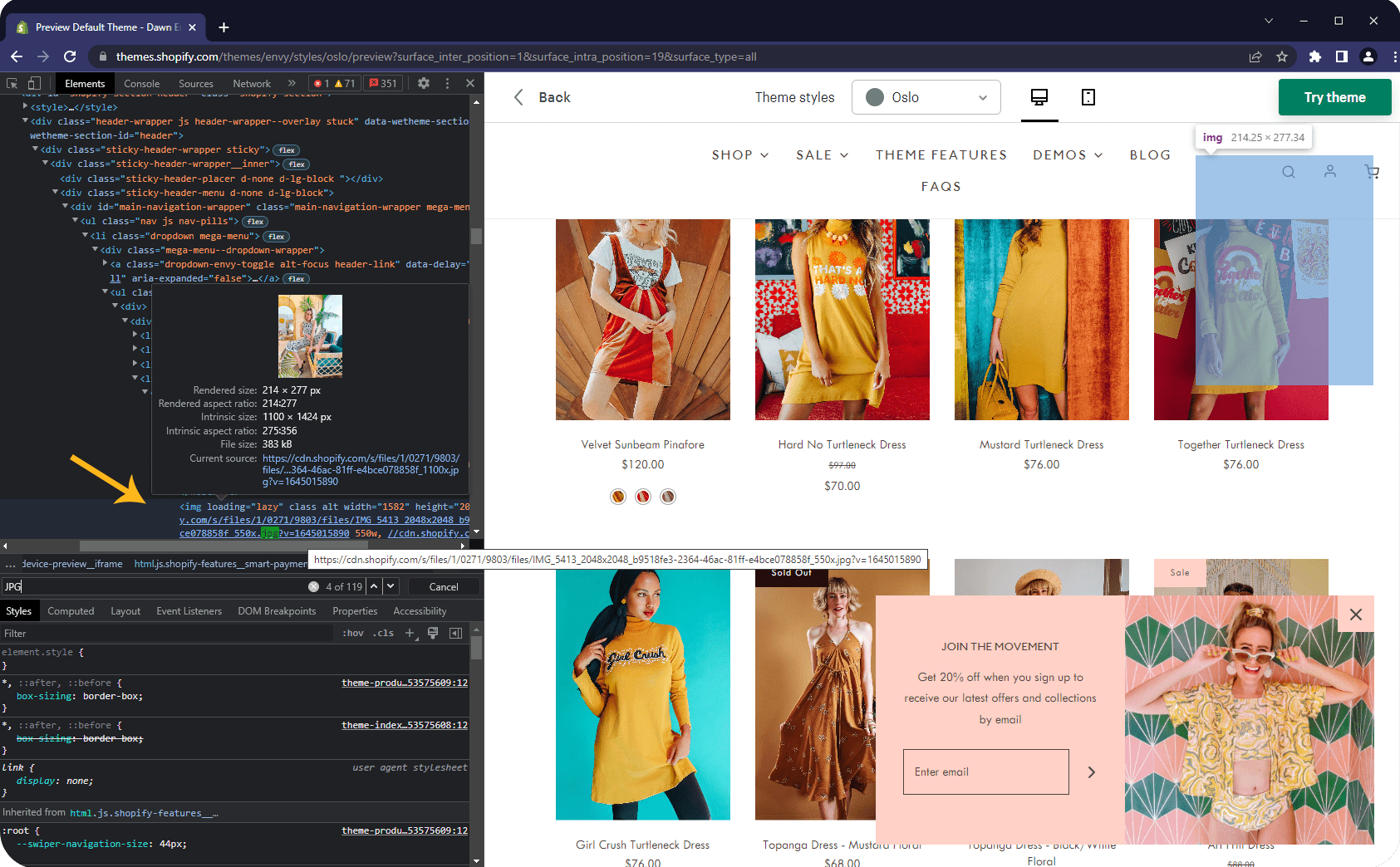Open theme-produ stylesheet link for :root rule
The width and height of the screenshot is (1400, 867).
coord(405,830)
